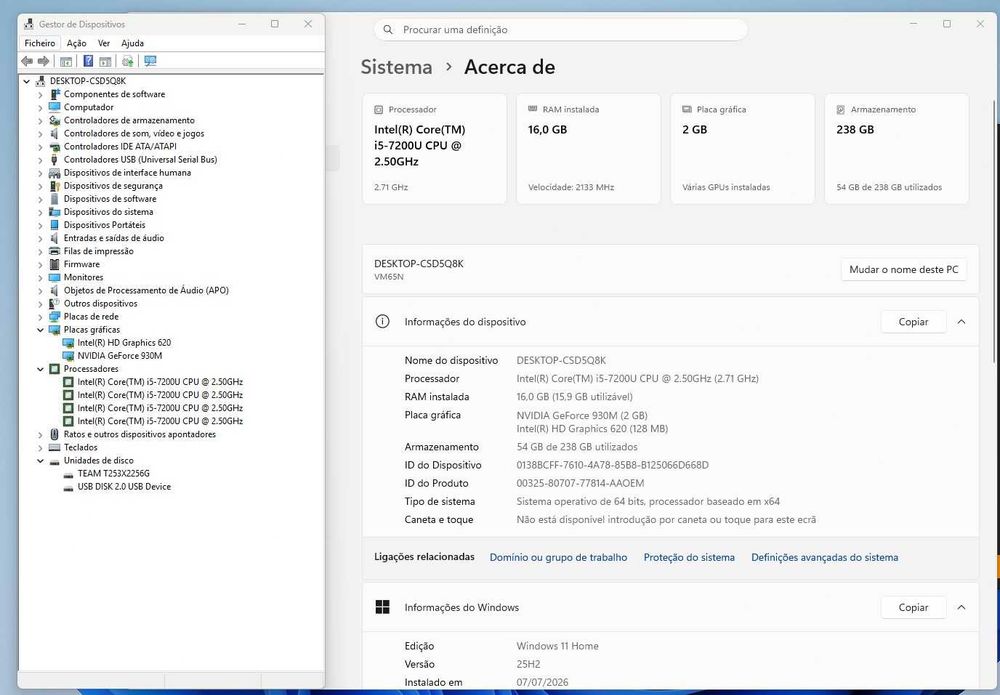Collapse Informações do Windows section chevron
Image resolution: width=1000 pixels, height=695 pixels.
click(961, 608)
